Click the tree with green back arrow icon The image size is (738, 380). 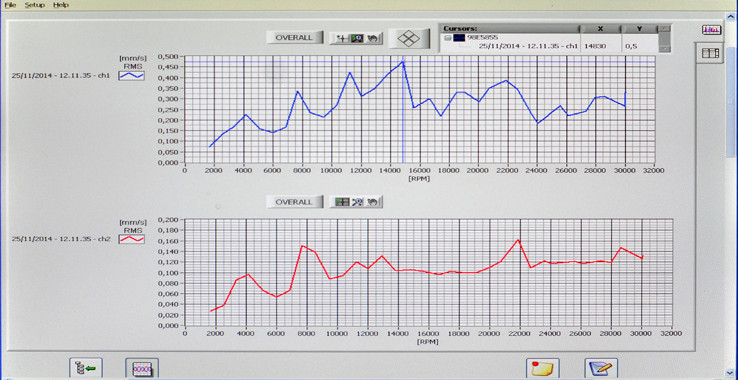(86, 368)
